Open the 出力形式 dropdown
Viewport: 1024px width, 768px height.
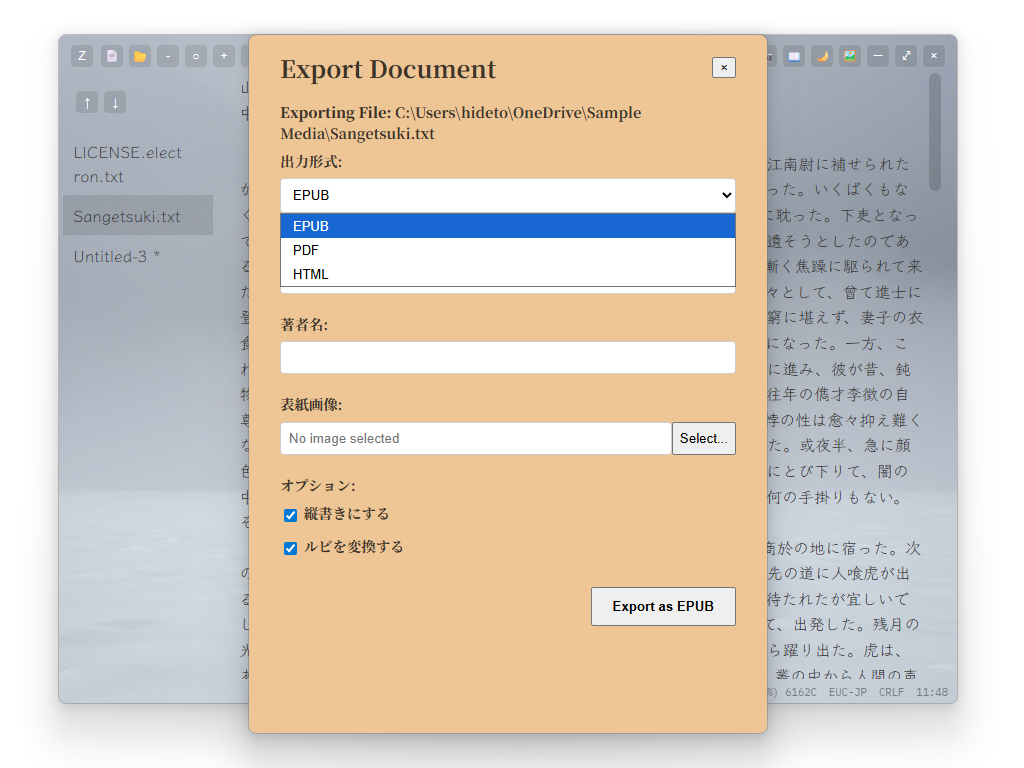(x=507, y=195)
